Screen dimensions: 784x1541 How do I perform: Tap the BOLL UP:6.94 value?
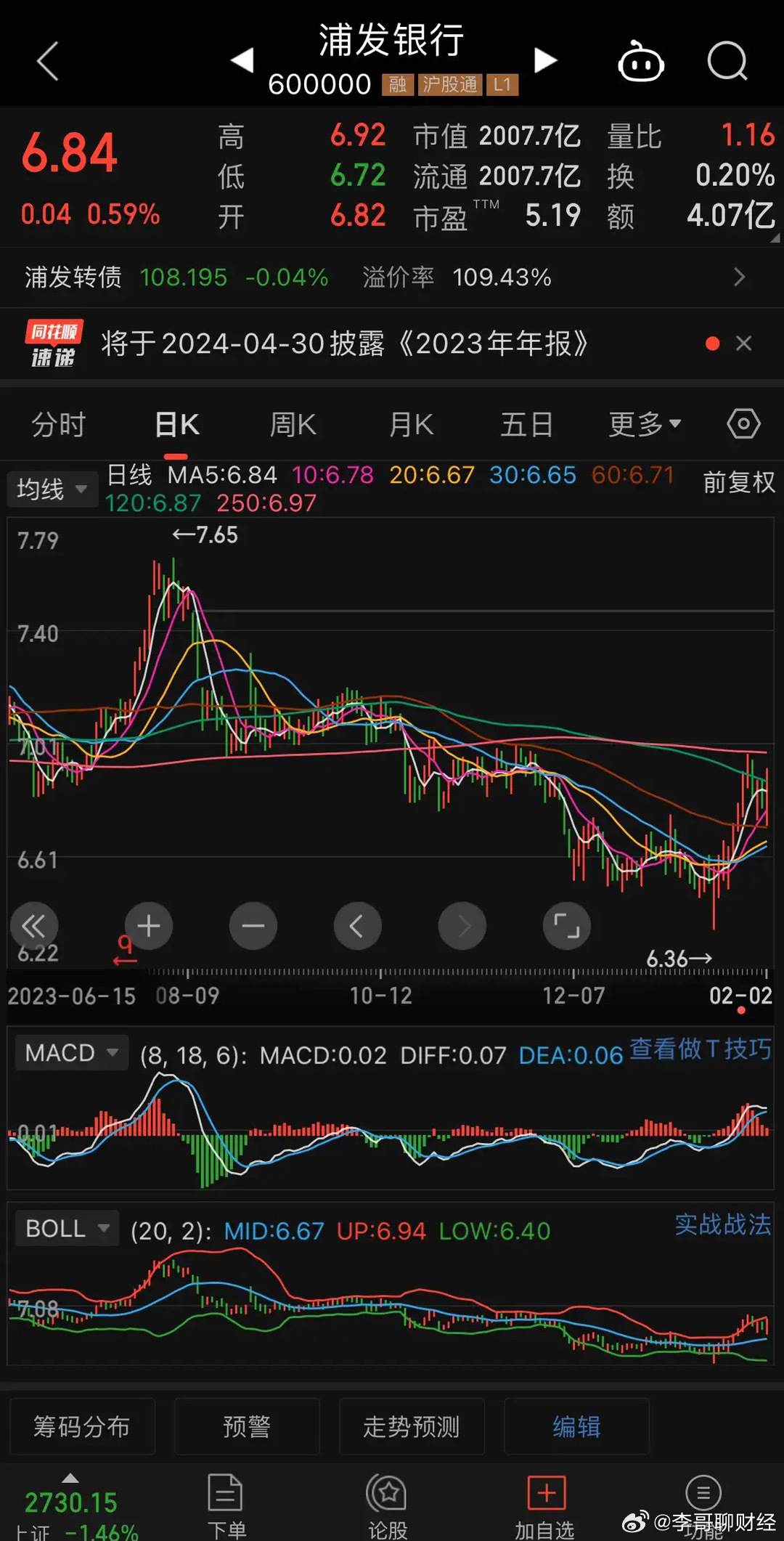coord(381,1231)
